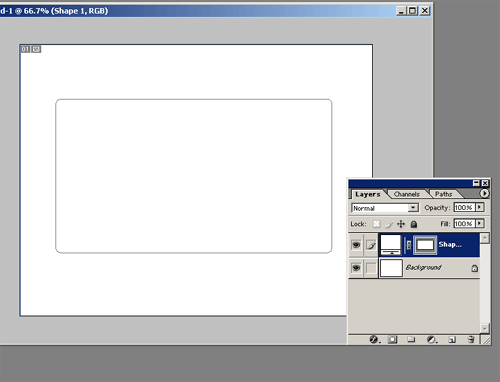The width and height of the screenshot is (500, 382).
Task: Select the Shape 1 vector mask thumbnail
Action: [x=425, y=245]
